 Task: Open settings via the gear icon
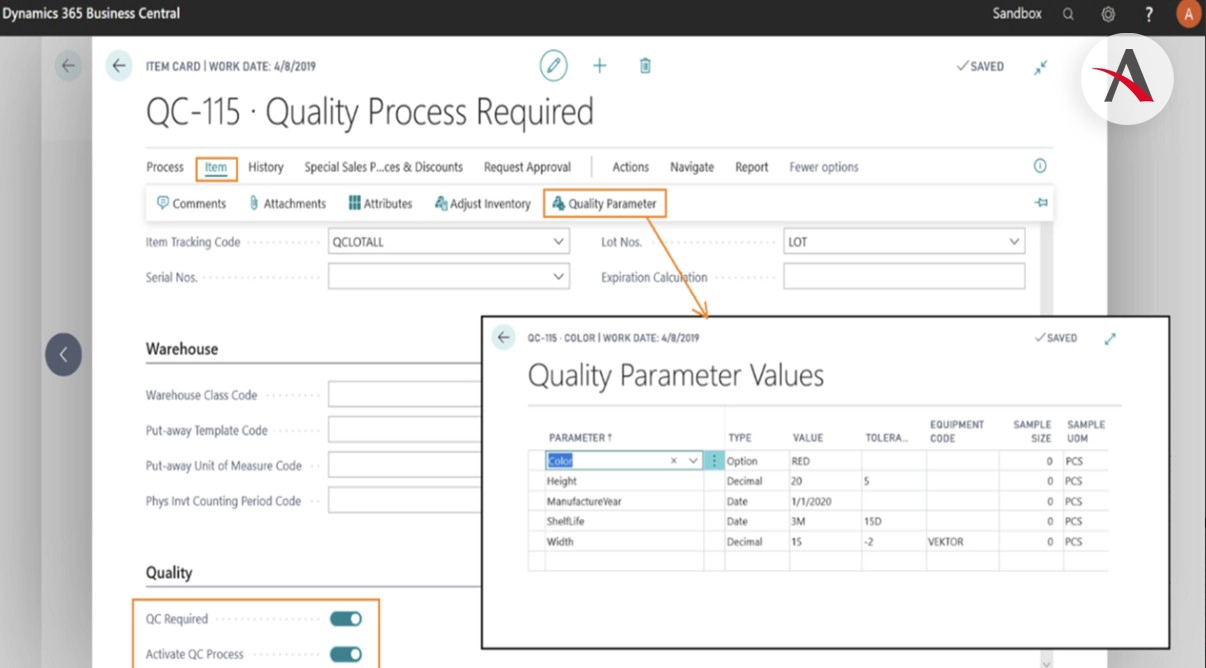click(x=1108, y=14)
